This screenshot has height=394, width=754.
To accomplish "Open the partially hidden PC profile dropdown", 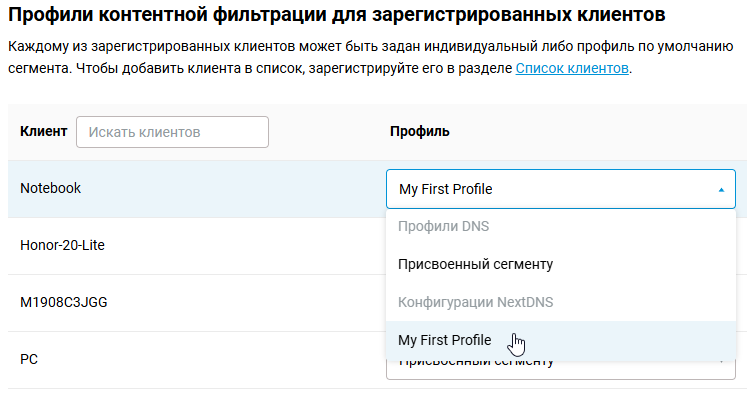I will point(561,369).
